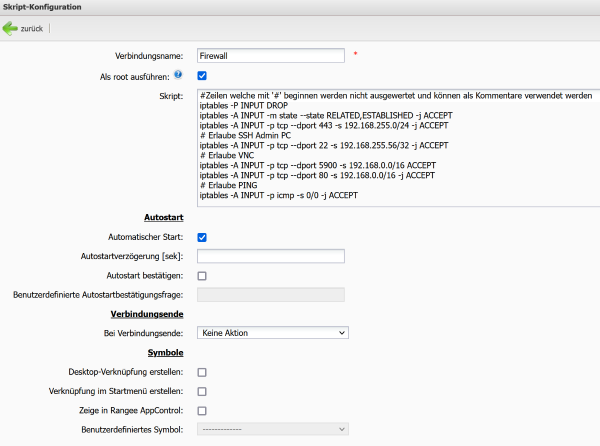Expand the 'Benutzerdefiniertes Symbol' dropdown

[273, 429]
